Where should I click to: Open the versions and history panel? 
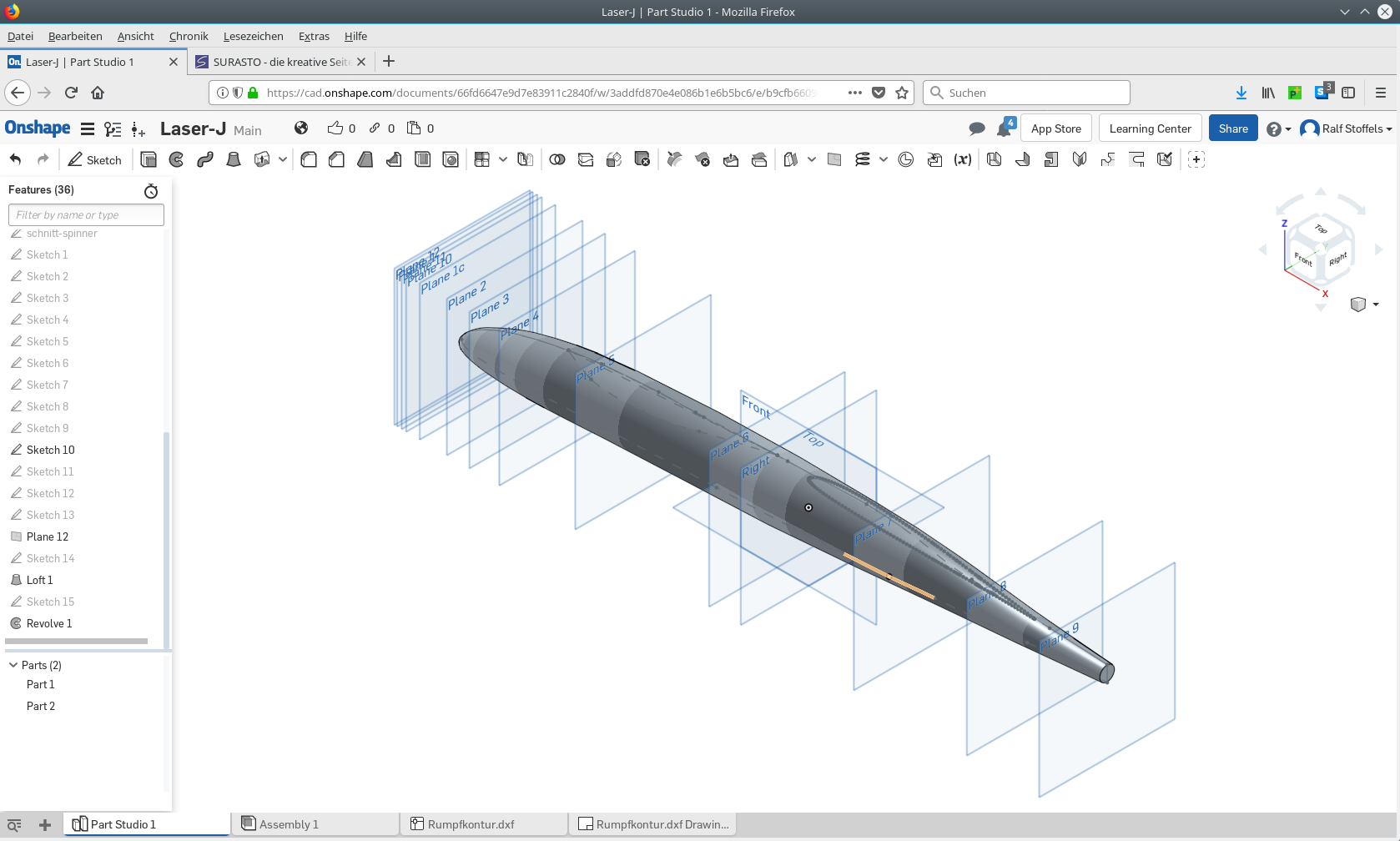click(x=113, y=128)
